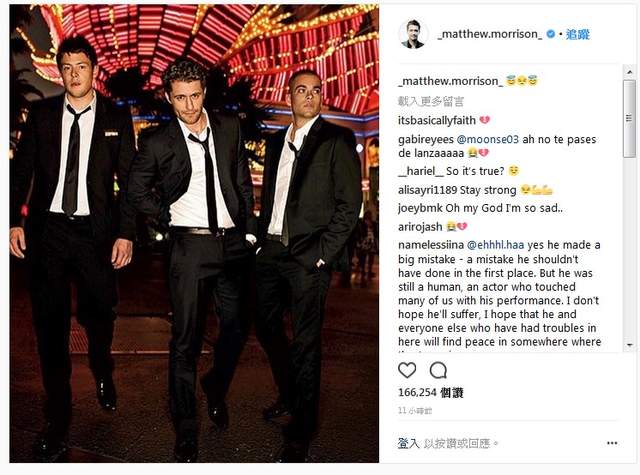Open the three-dot more options menu

pos(612,443)
